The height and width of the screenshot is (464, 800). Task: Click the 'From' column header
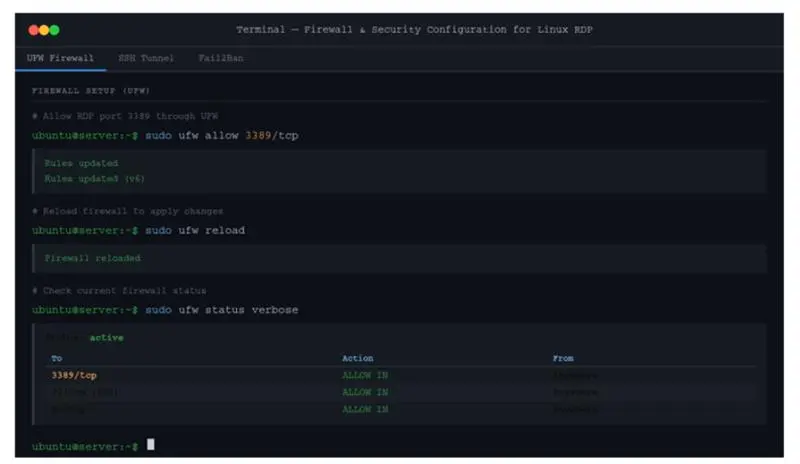click(563, 358)
